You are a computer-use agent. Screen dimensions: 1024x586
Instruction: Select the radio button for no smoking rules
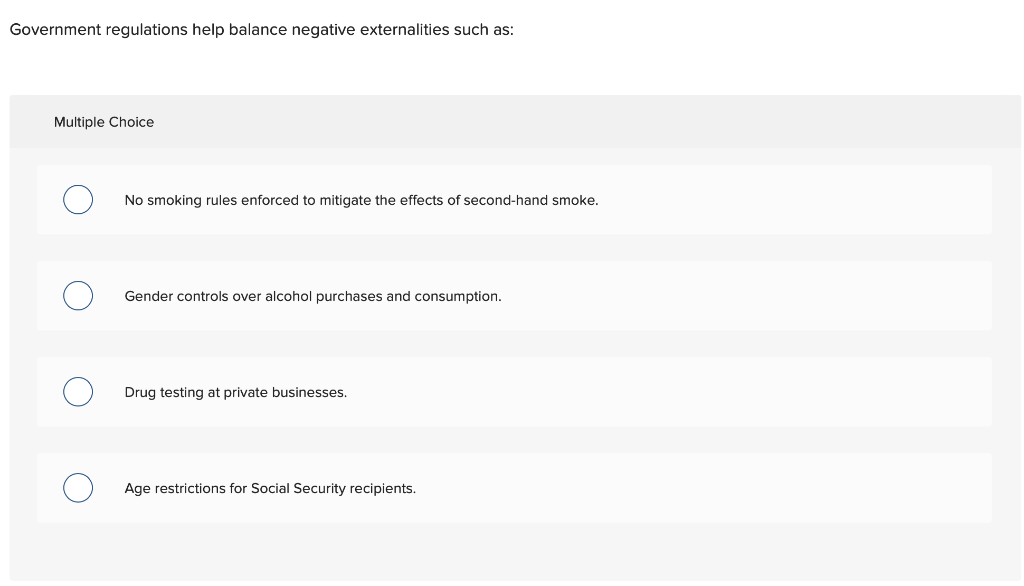point(78,200)
